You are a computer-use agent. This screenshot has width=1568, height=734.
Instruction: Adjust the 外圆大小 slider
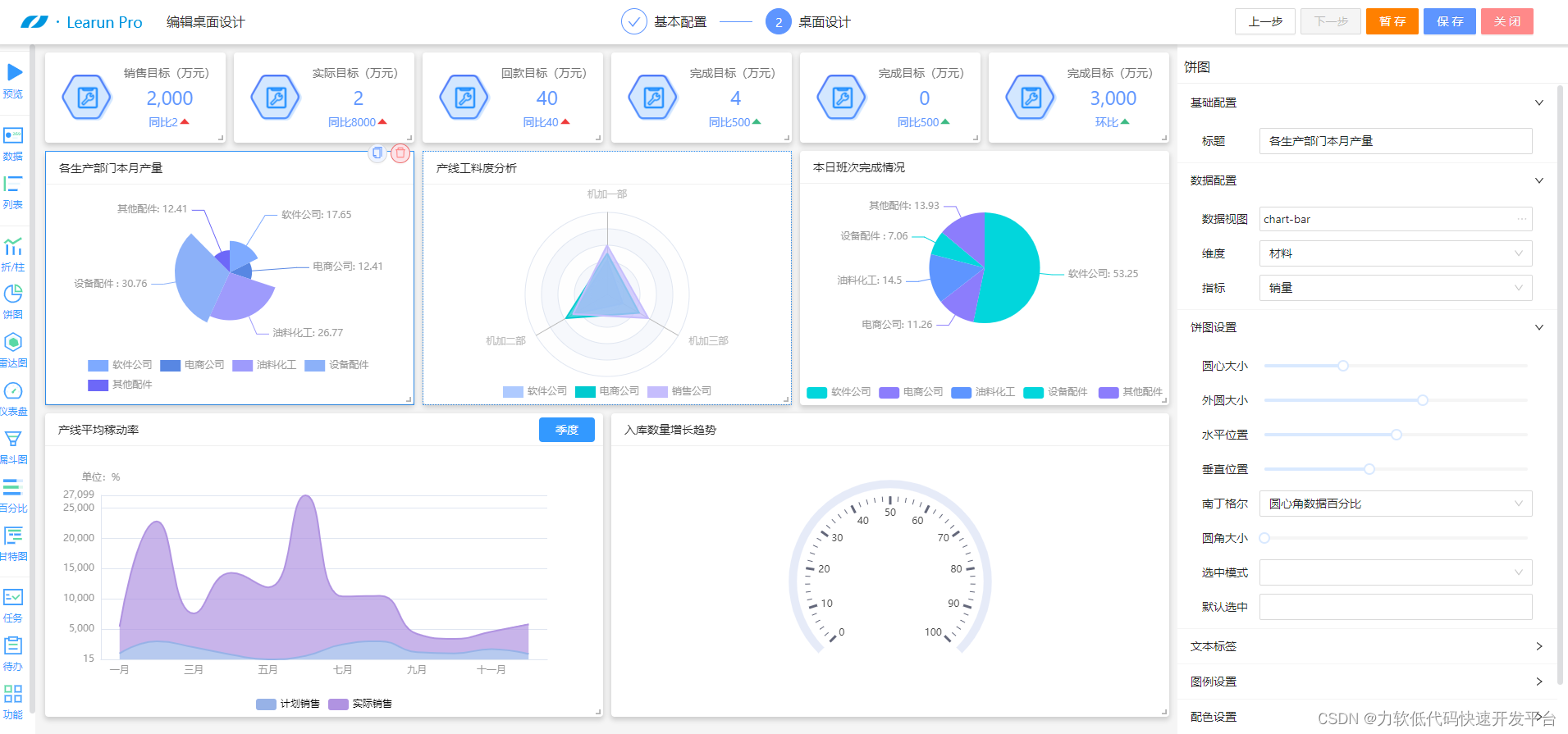(1423, 400)
